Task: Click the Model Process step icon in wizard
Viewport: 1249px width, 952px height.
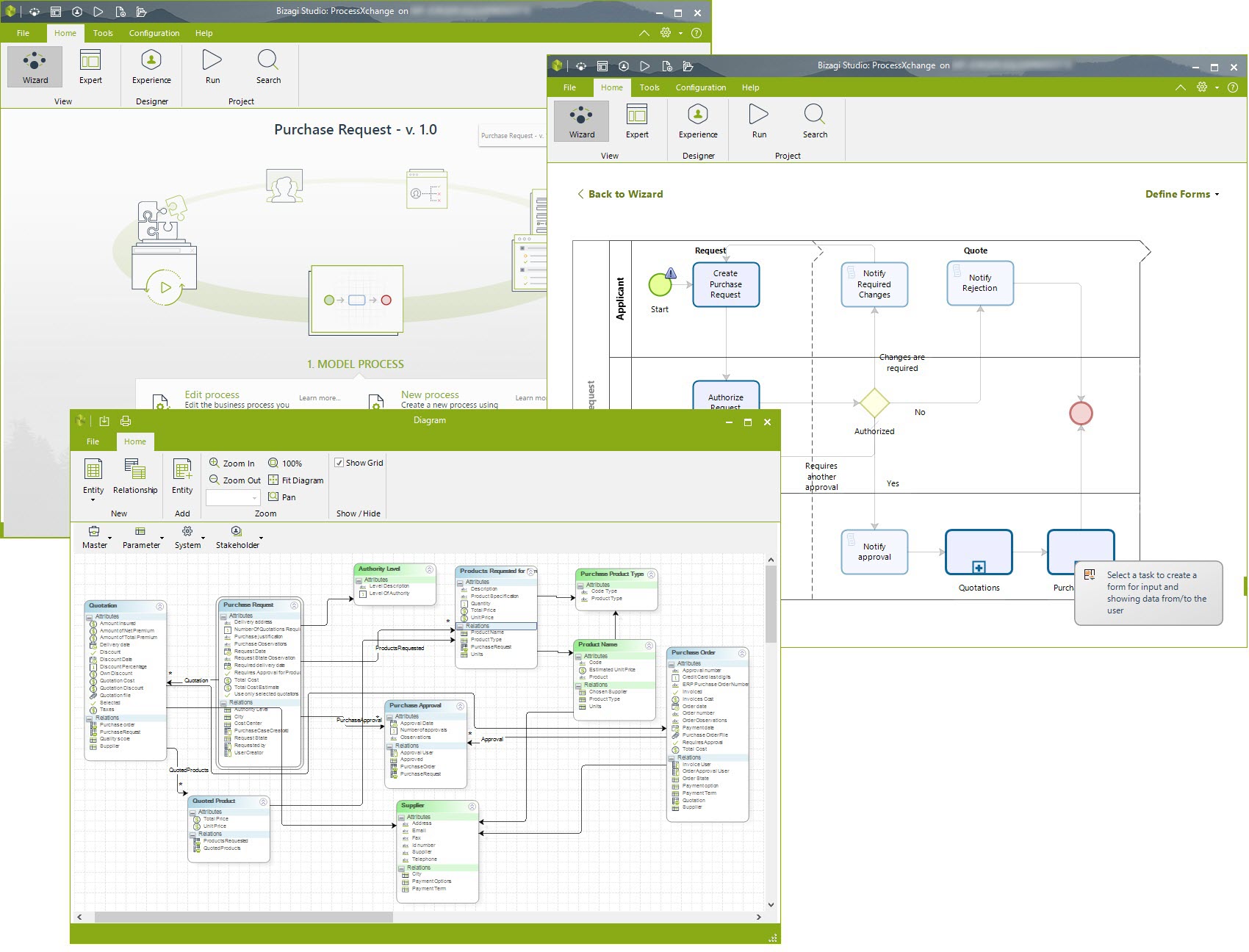Action: (x=356, y=300)
